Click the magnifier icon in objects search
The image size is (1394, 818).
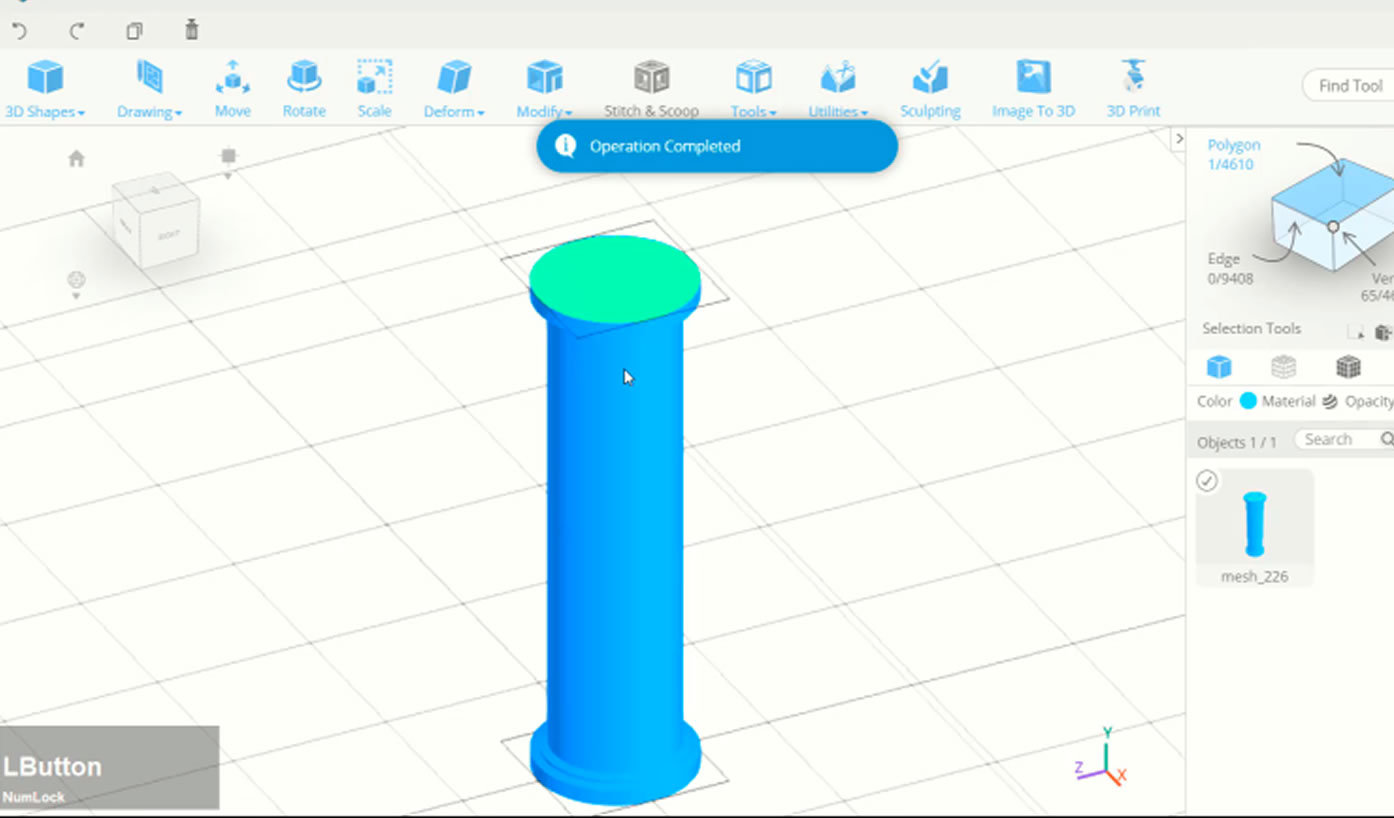(1386, 439)
